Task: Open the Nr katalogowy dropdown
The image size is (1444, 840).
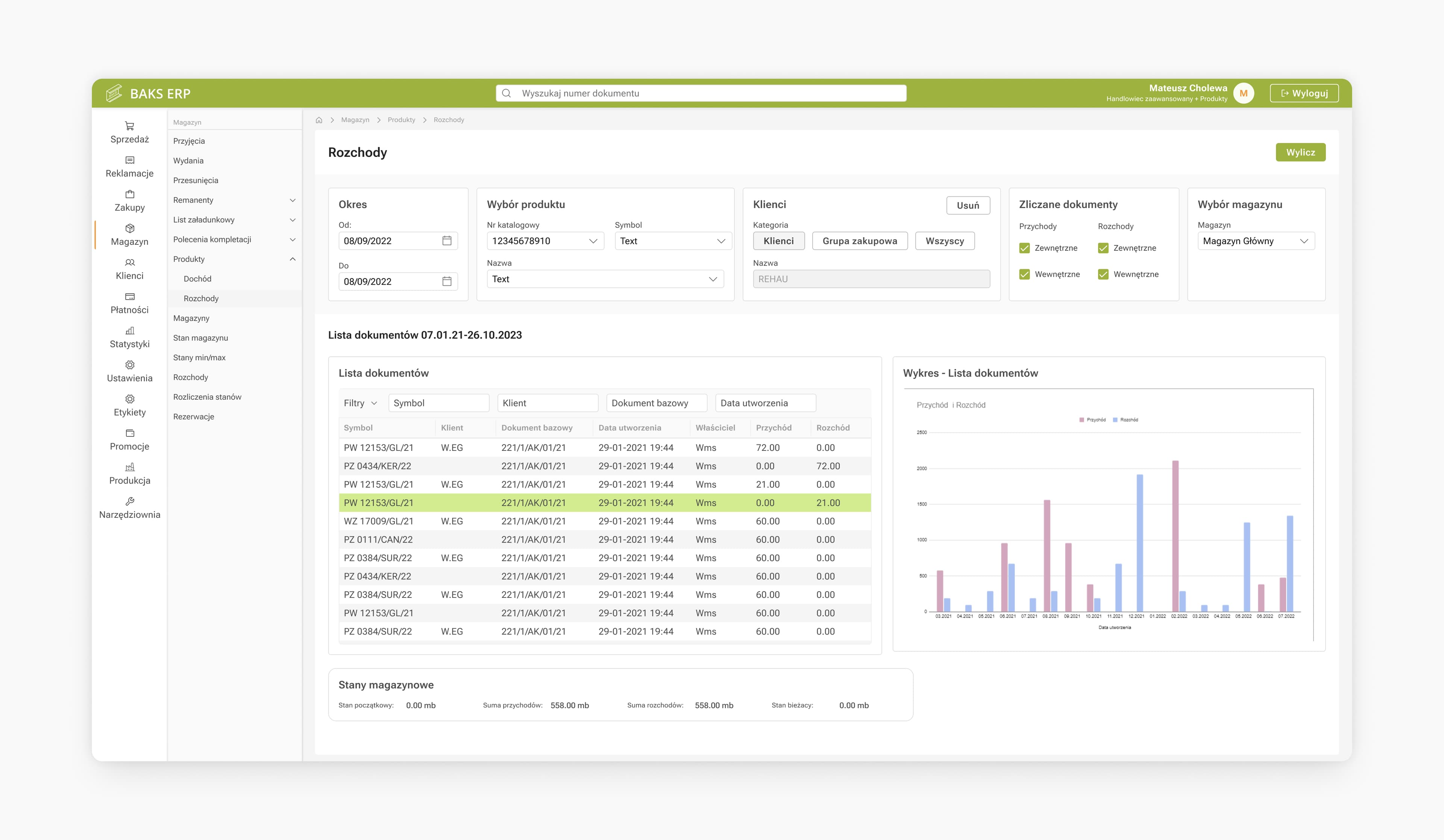Action: click(545, 241)
